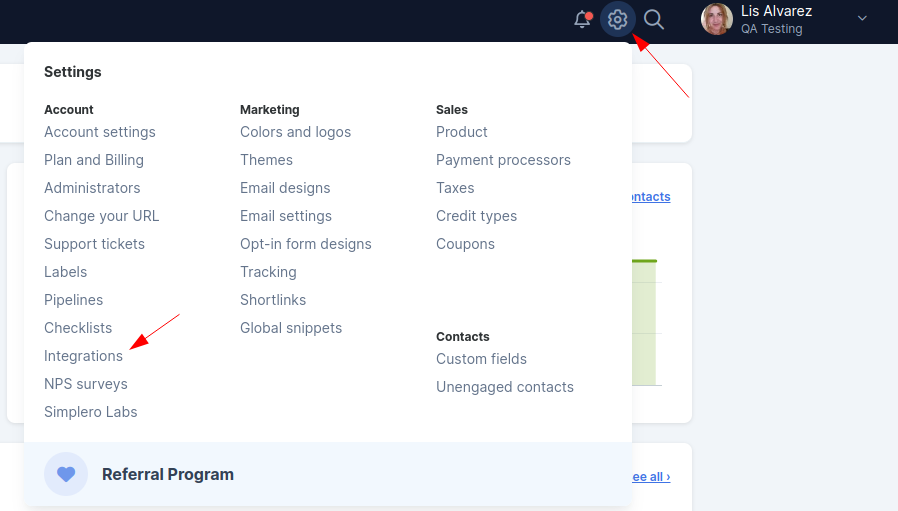Select Email designs under Marketing
898x511 pixels.
pyautogui.click(x=285, y=188)
